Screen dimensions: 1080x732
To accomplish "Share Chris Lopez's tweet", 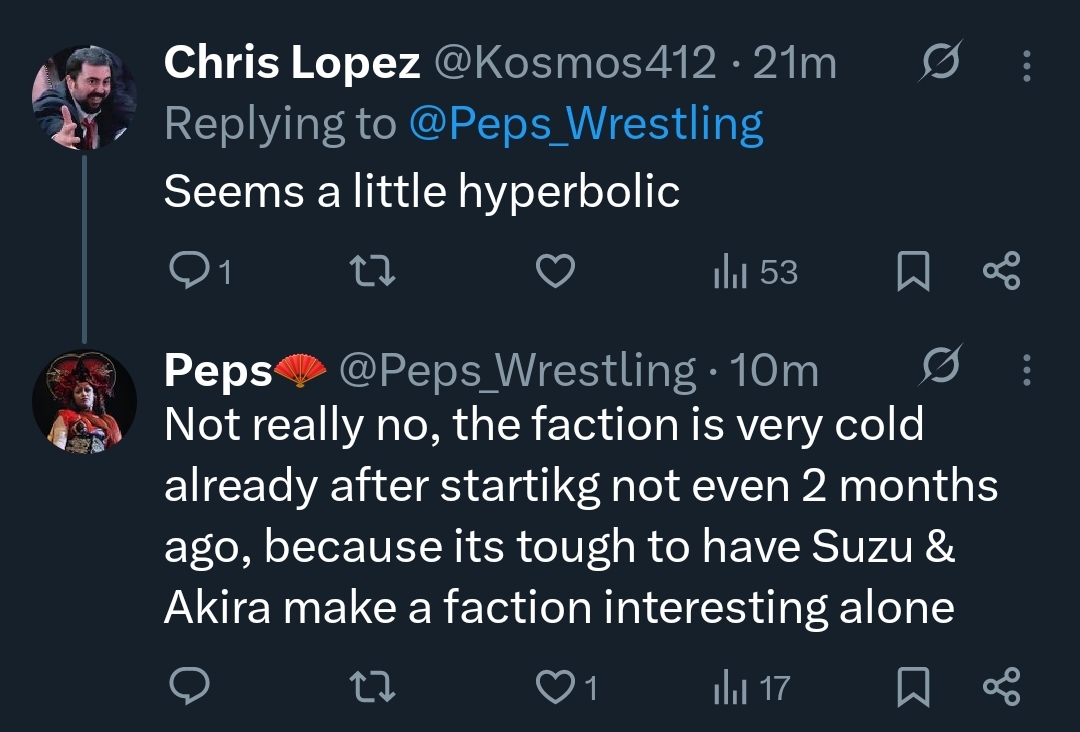I will pos(1001,272).
